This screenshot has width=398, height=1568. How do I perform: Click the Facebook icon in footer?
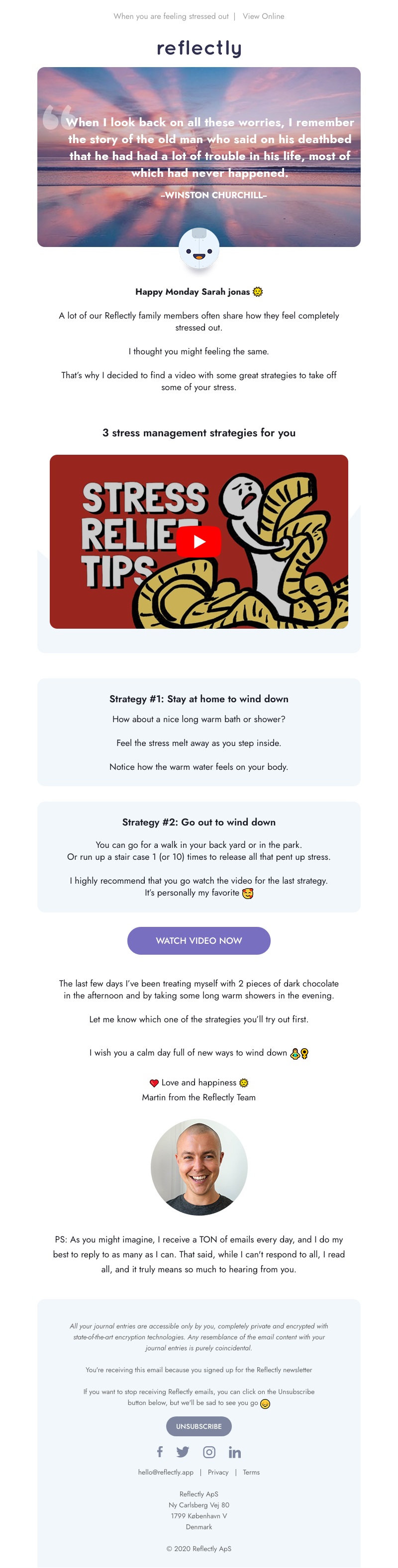[x=160, y=1451]
